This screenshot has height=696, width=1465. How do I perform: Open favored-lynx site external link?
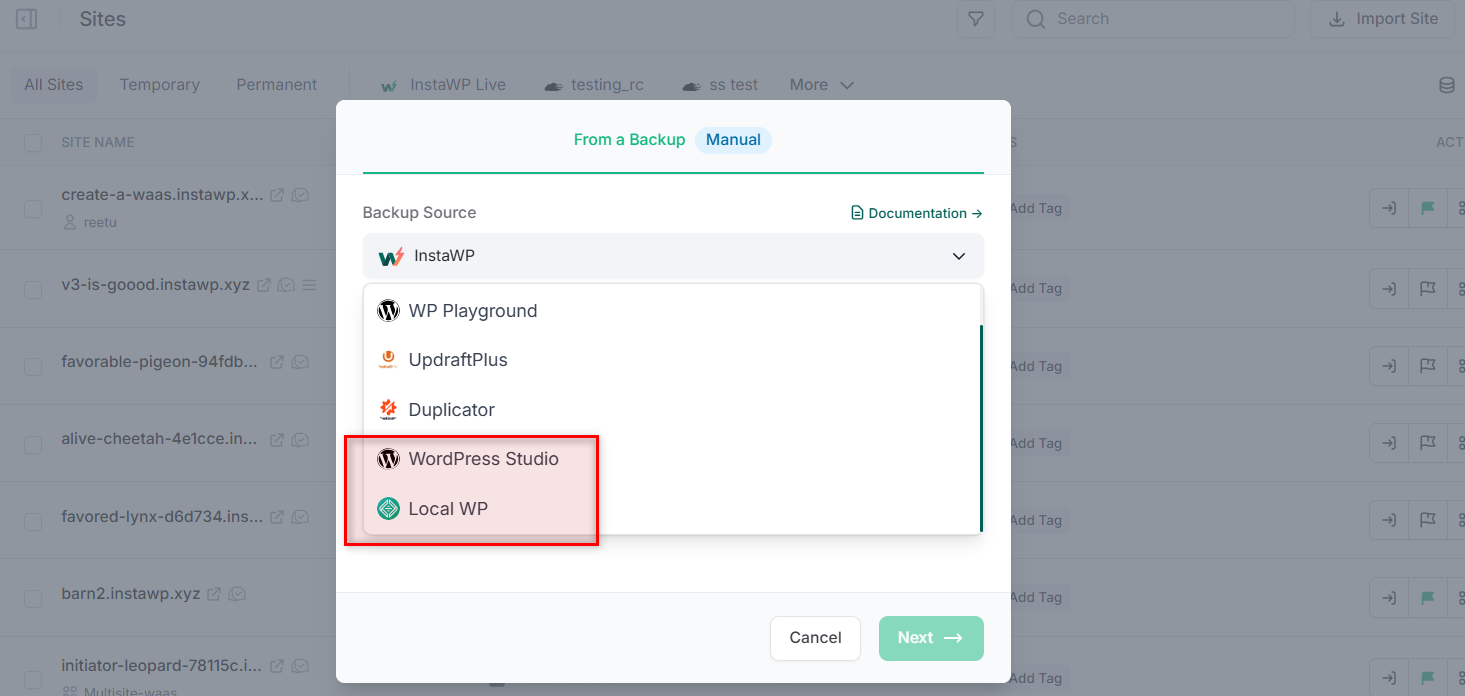point(277,517)
